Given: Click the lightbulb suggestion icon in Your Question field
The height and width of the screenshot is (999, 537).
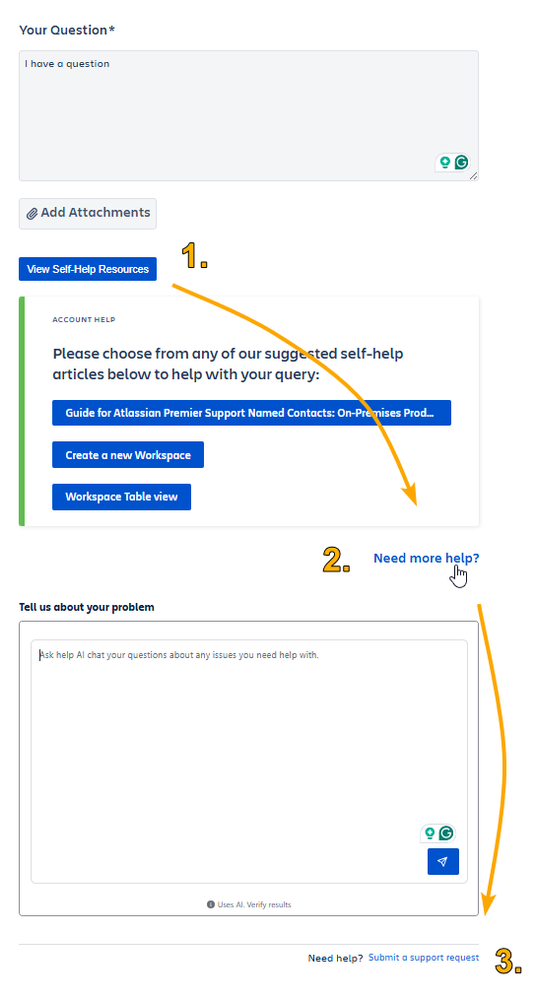Looking at the screenshot, I should pyautogui.click(x=445, y=162).
